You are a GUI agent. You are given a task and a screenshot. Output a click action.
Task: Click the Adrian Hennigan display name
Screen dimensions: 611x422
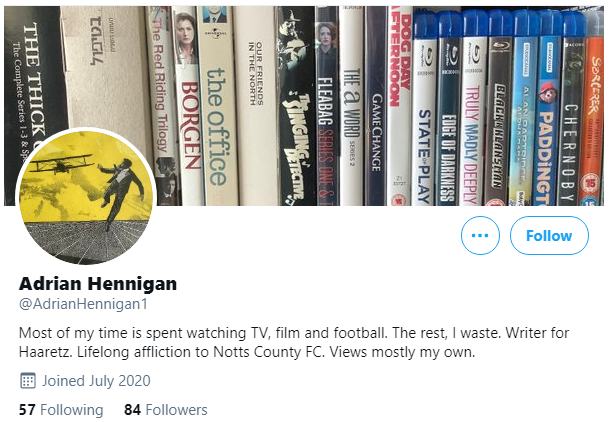pos(98,283)
